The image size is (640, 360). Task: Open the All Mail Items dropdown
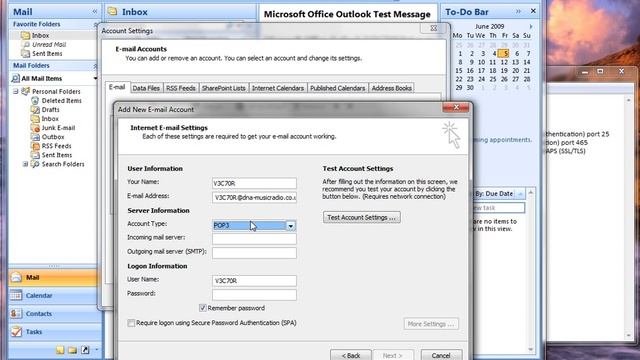tap(96, 78)
